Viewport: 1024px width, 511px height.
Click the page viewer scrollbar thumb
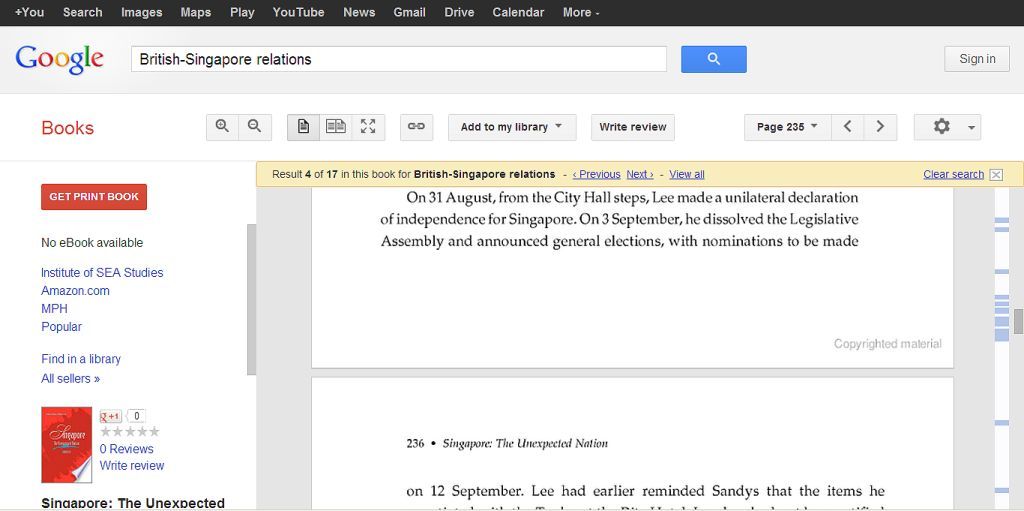1018,321
